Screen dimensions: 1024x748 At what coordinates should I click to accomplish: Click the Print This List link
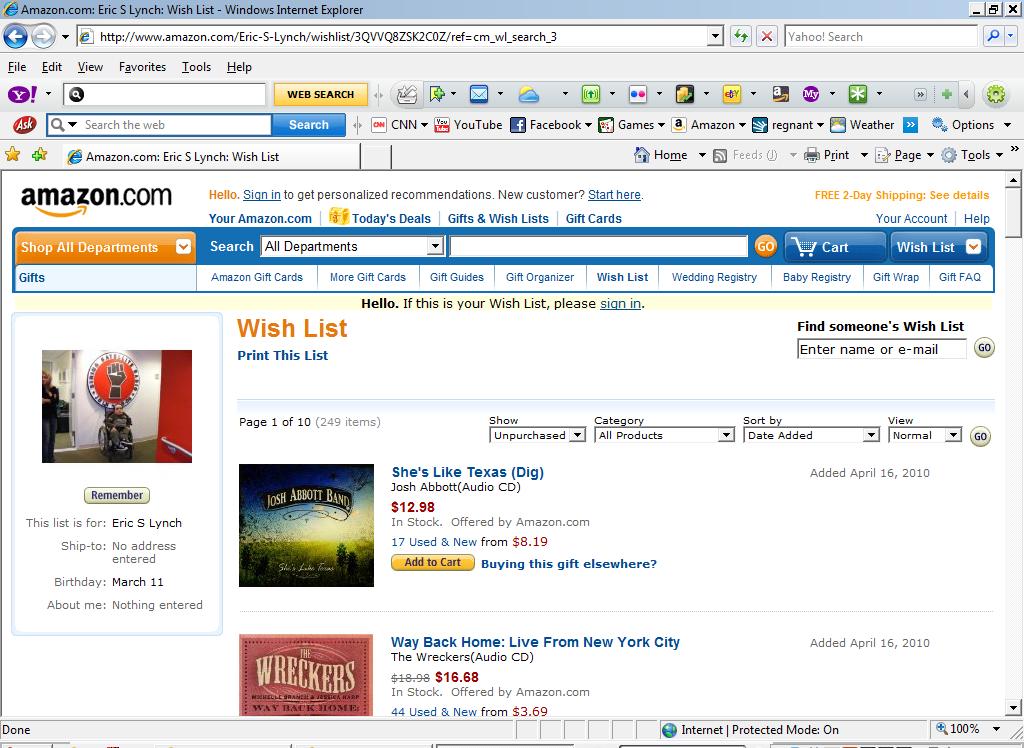pyautogui.click(x=283, y=355)
